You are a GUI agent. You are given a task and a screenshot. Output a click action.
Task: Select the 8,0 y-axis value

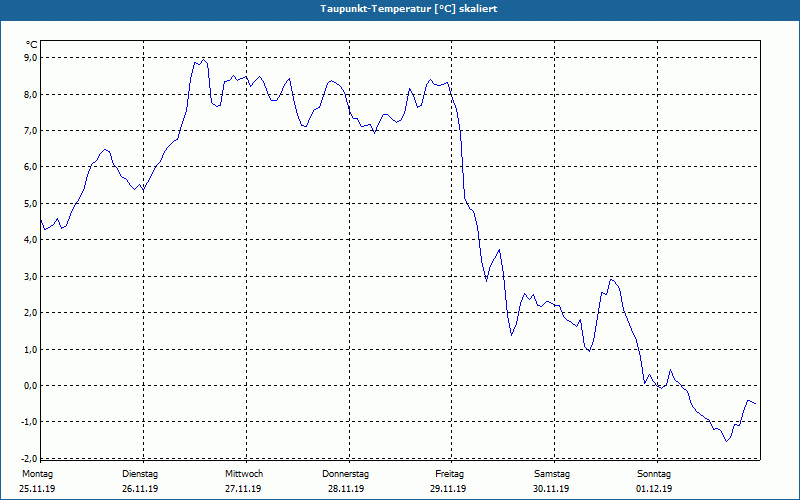point(31,94)
